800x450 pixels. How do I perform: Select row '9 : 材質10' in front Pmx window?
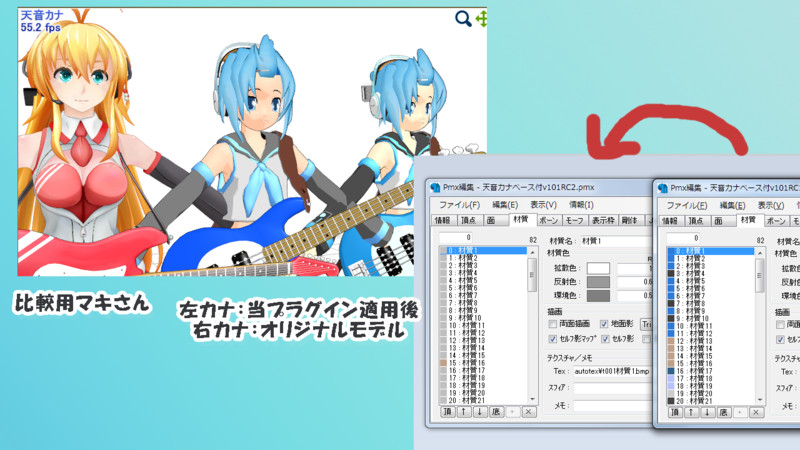coord(711,318)
